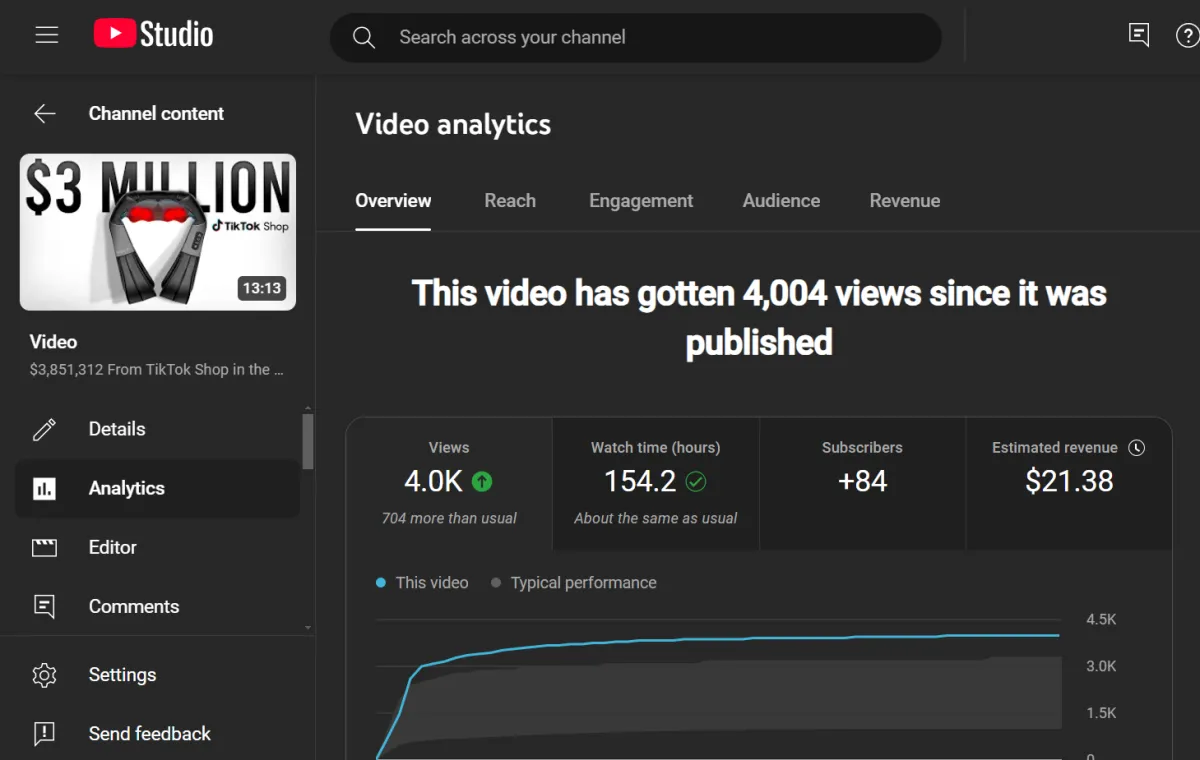
Task: Click the Comments sidebar icon
Action: click(44, 606)
